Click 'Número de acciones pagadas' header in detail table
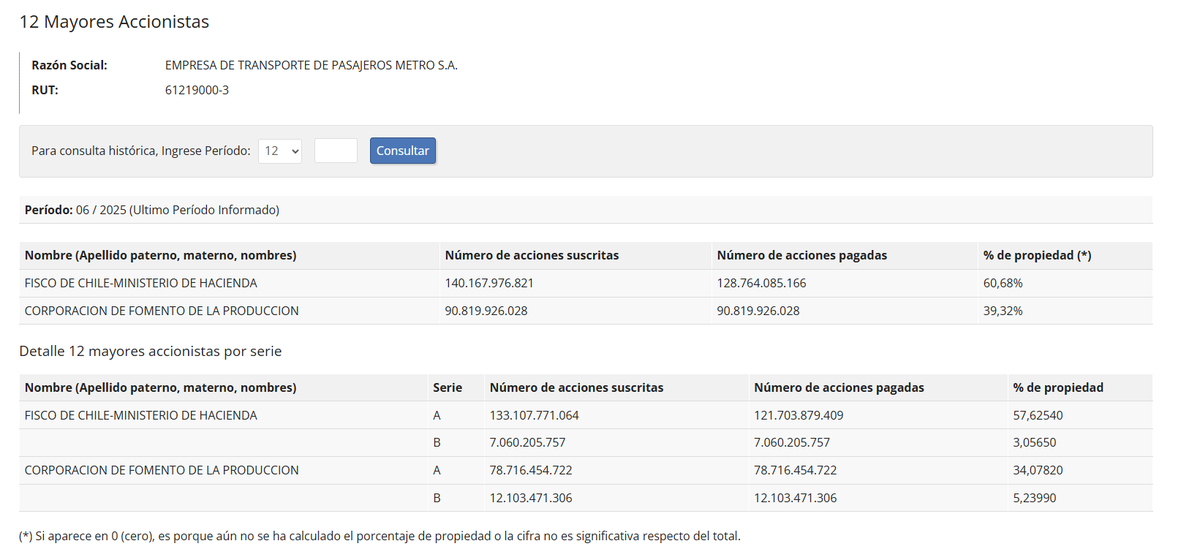Viewport: 1200px width, 549px height. coord(839,387)
